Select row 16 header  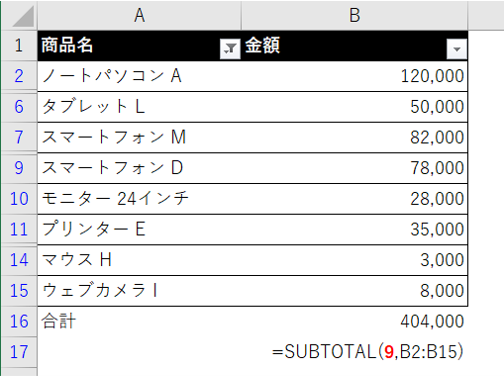point(19,321)
